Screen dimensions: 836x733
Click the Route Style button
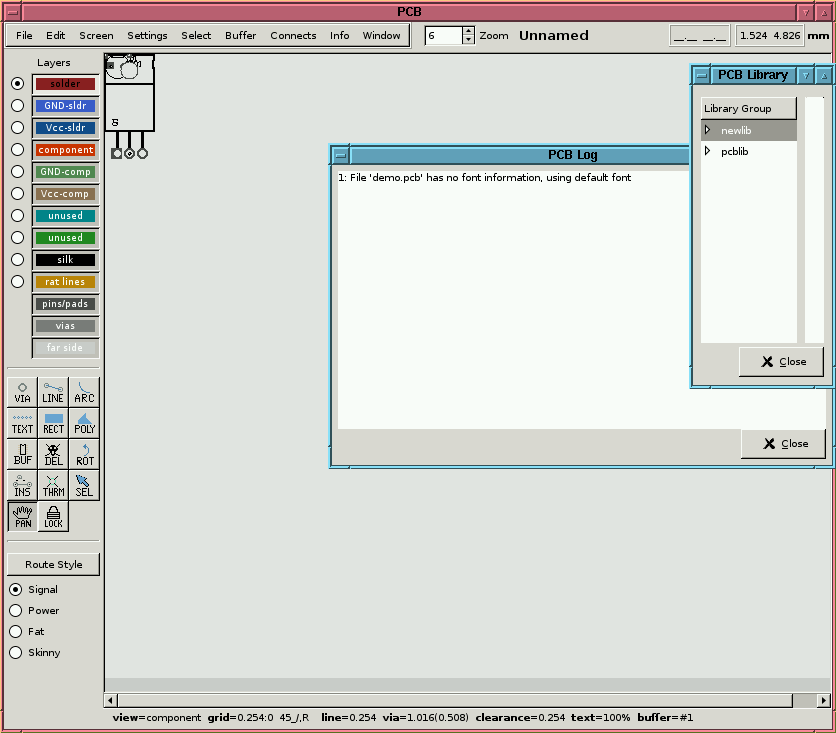(x=54, y=565)
